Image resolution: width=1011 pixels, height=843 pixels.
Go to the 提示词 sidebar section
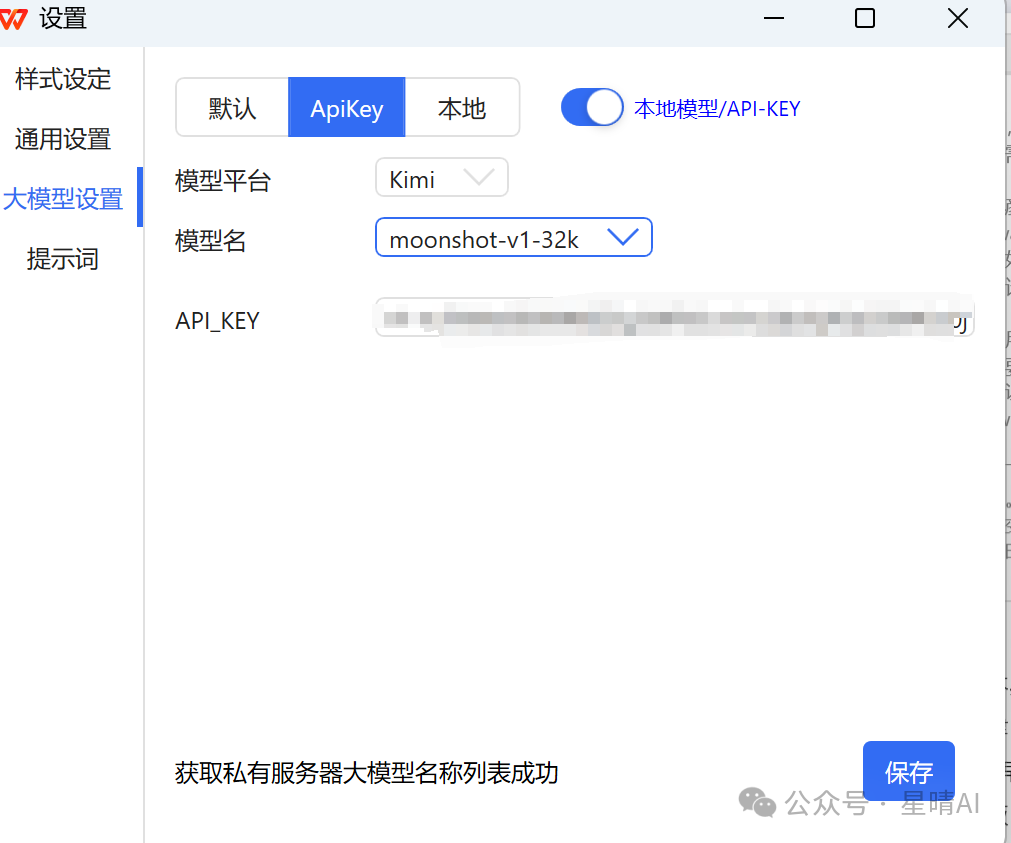coord(63,259)
